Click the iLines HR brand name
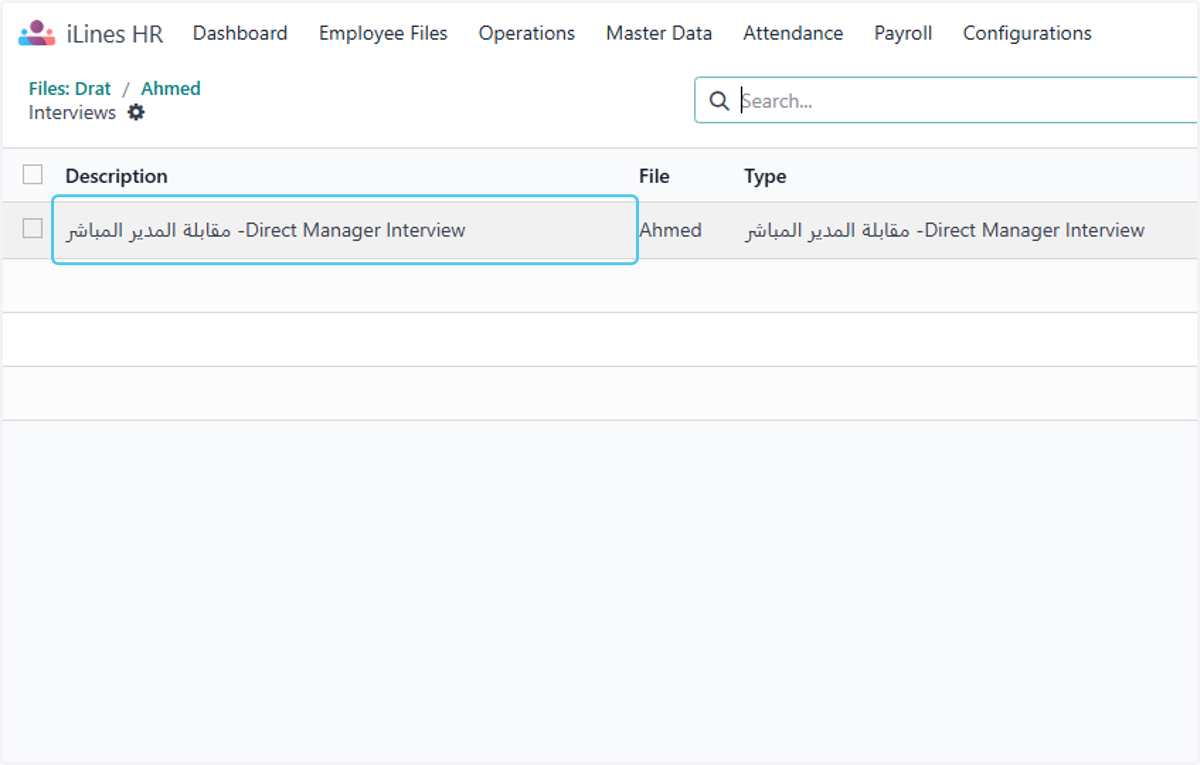The image size is (1200, 765). point(113,34)
